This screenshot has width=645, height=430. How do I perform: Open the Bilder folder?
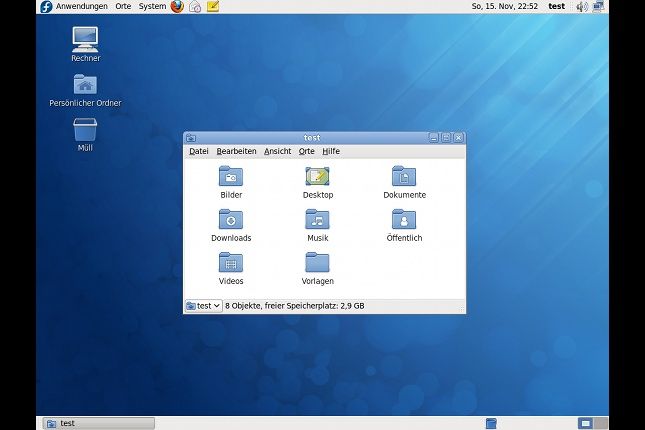(x=231, y=178)
